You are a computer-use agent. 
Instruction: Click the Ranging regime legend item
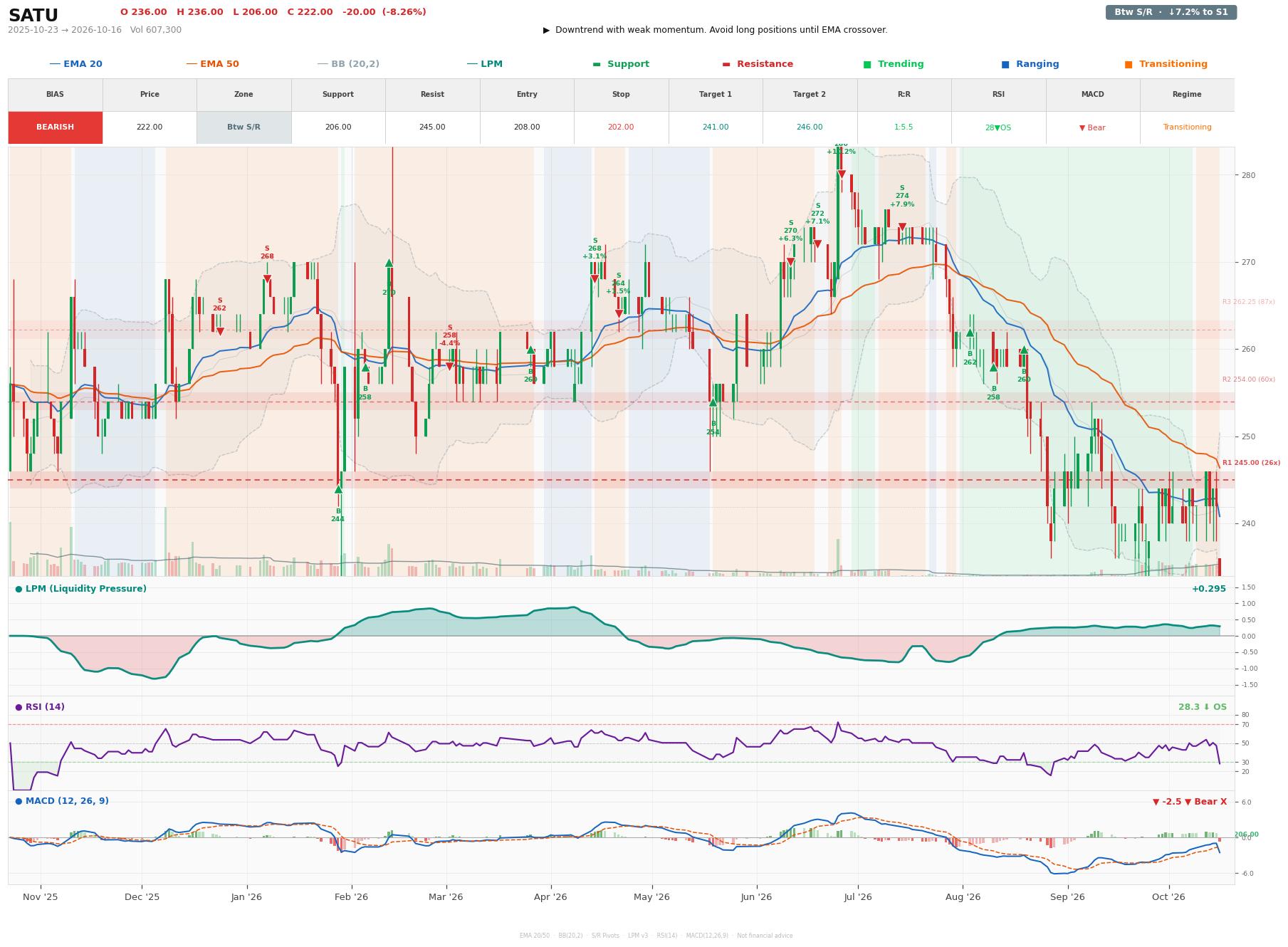click(1030, 64)
